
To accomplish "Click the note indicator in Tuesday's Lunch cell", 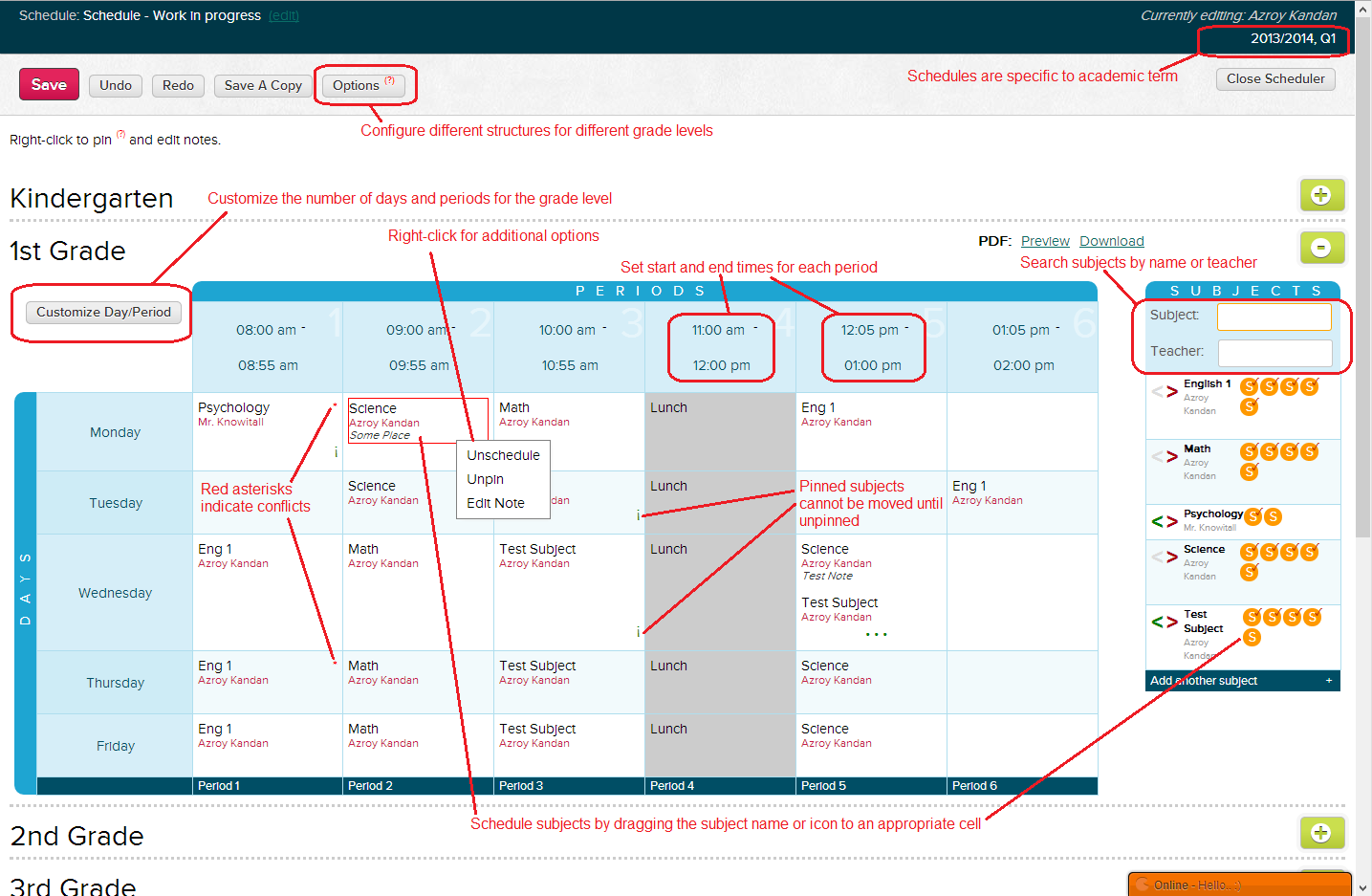I will [x=638, y=514].
